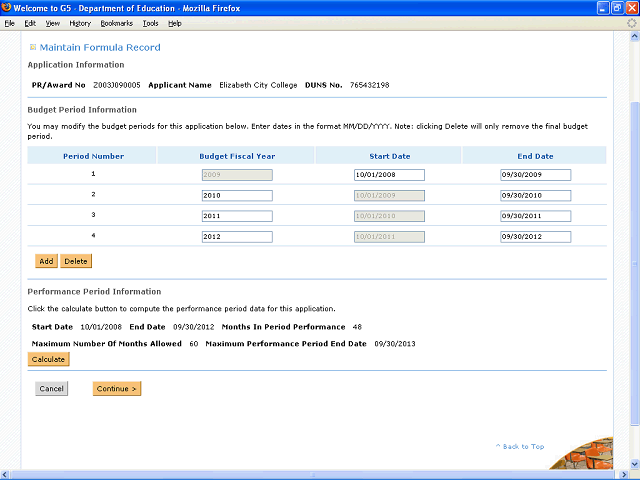640x480 pixels.
Task: Click the Firefox icon in title bar
Action: click(8, 8)
